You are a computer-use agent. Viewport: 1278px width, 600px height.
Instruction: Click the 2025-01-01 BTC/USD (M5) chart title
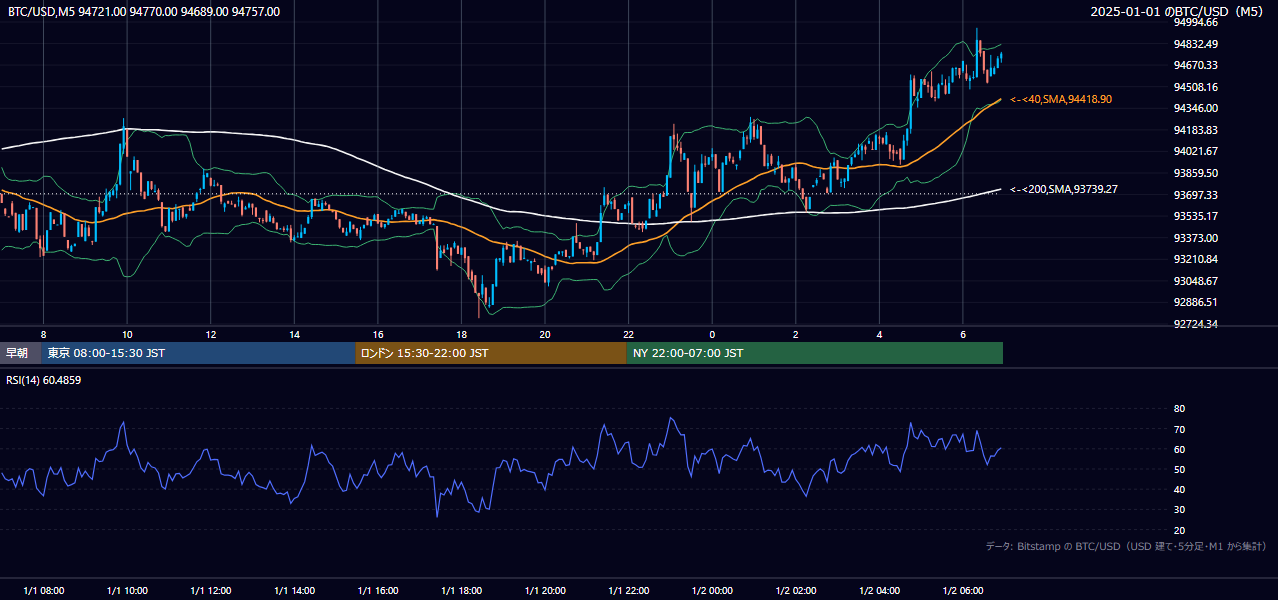click(x=1178, y=11)
